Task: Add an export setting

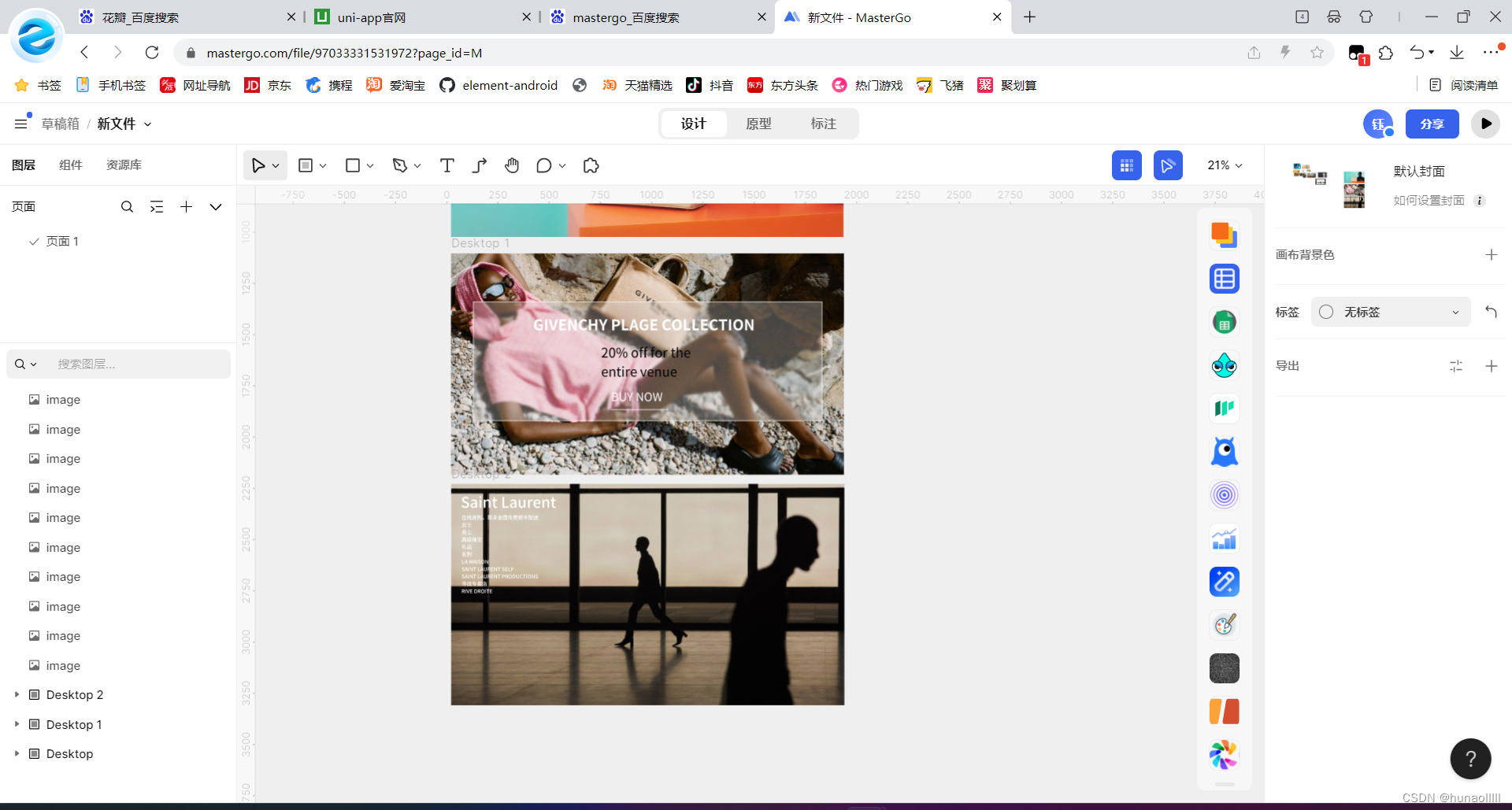Action: [x=1492, y=366]
